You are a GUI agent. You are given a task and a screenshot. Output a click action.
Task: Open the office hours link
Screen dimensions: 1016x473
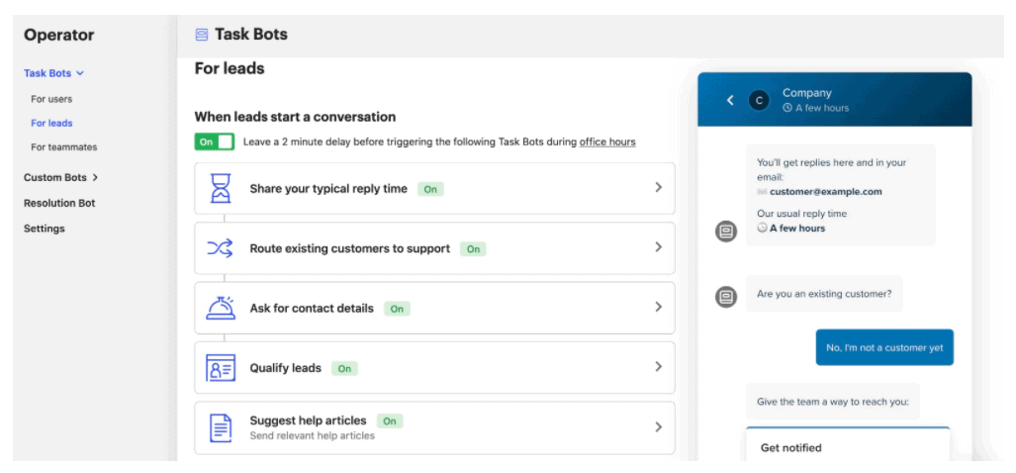(607, 142)
